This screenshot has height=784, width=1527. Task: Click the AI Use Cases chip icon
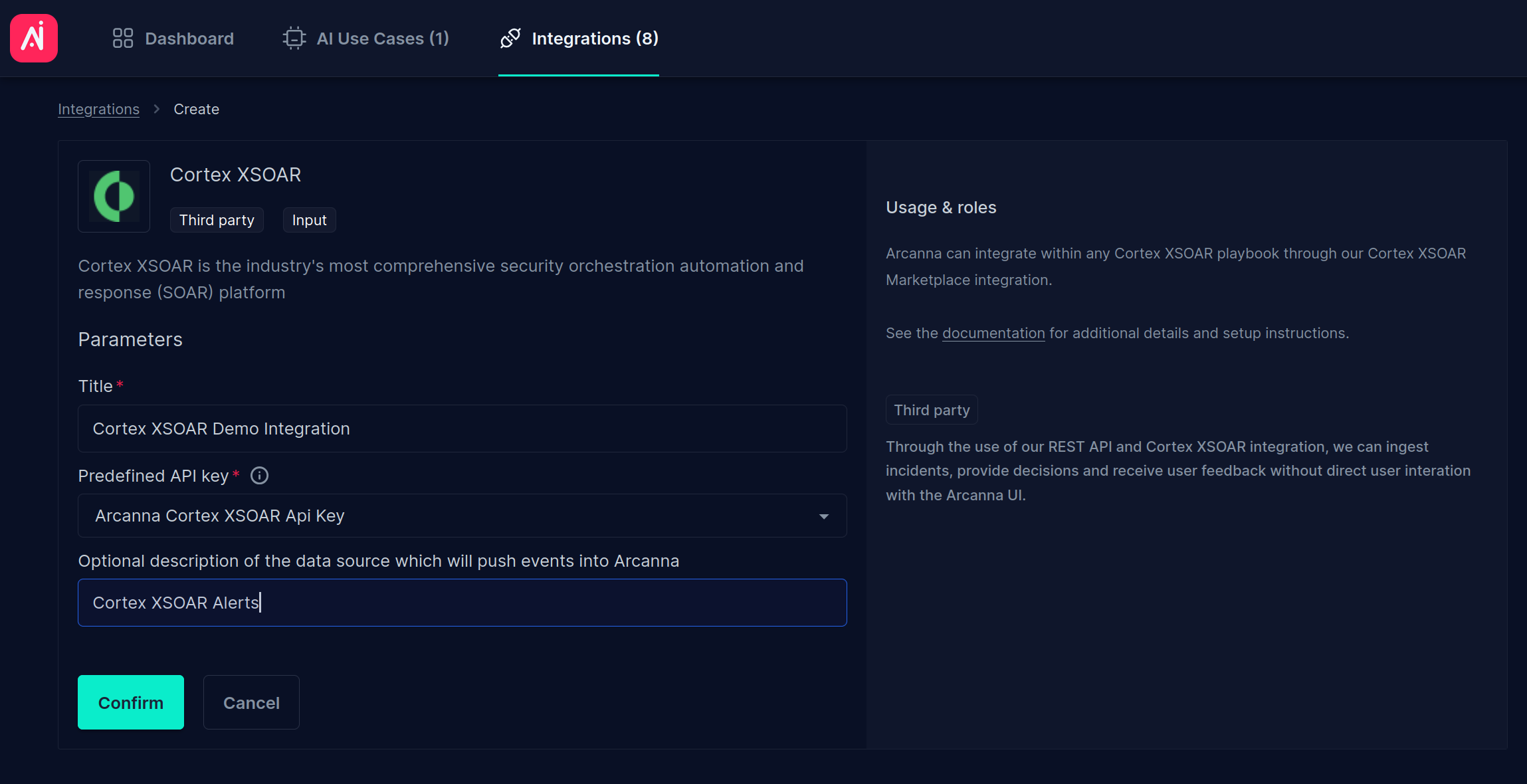(x=294, y=38)
